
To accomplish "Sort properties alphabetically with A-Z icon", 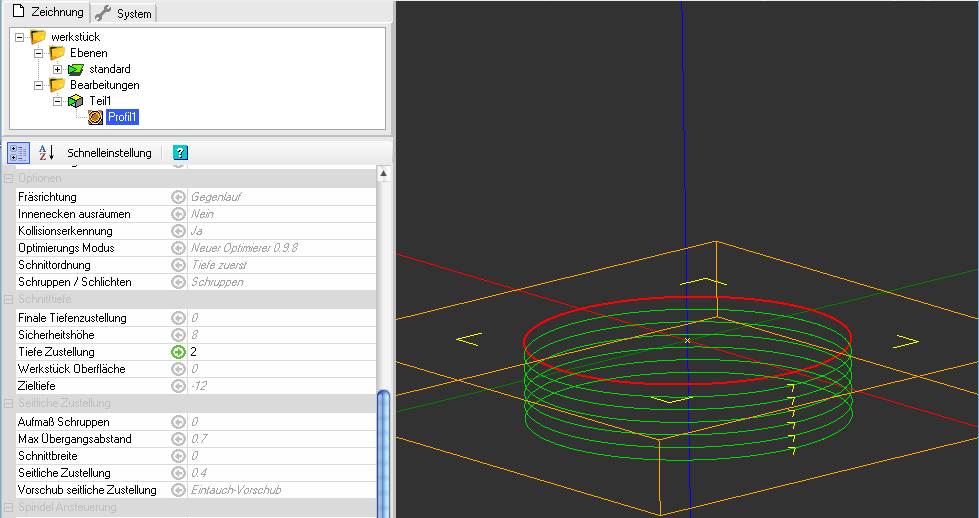I will [46, 153].
